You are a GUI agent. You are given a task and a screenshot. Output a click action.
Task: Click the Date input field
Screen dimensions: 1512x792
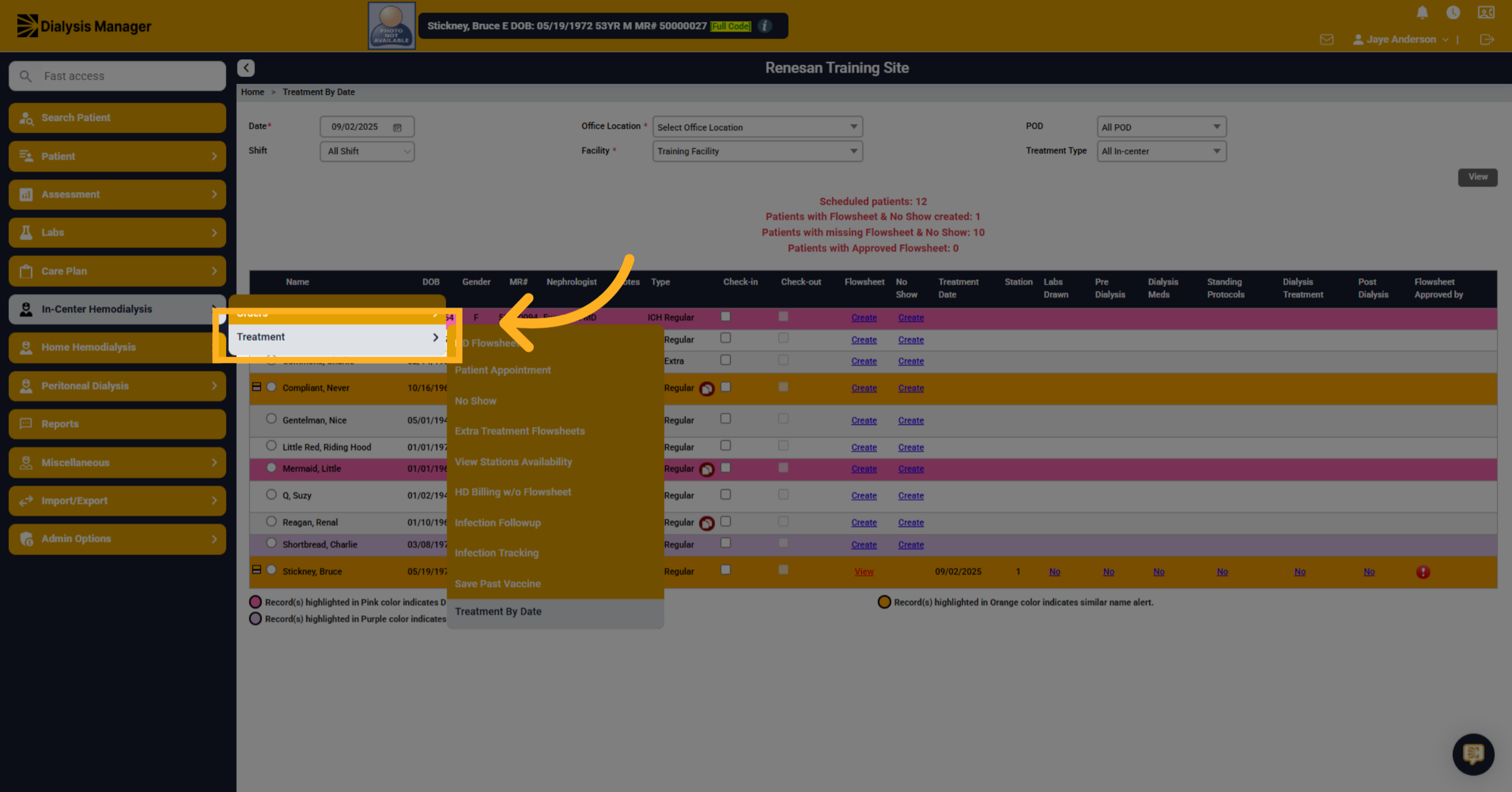pyautogui.click(x=367, y=127)
